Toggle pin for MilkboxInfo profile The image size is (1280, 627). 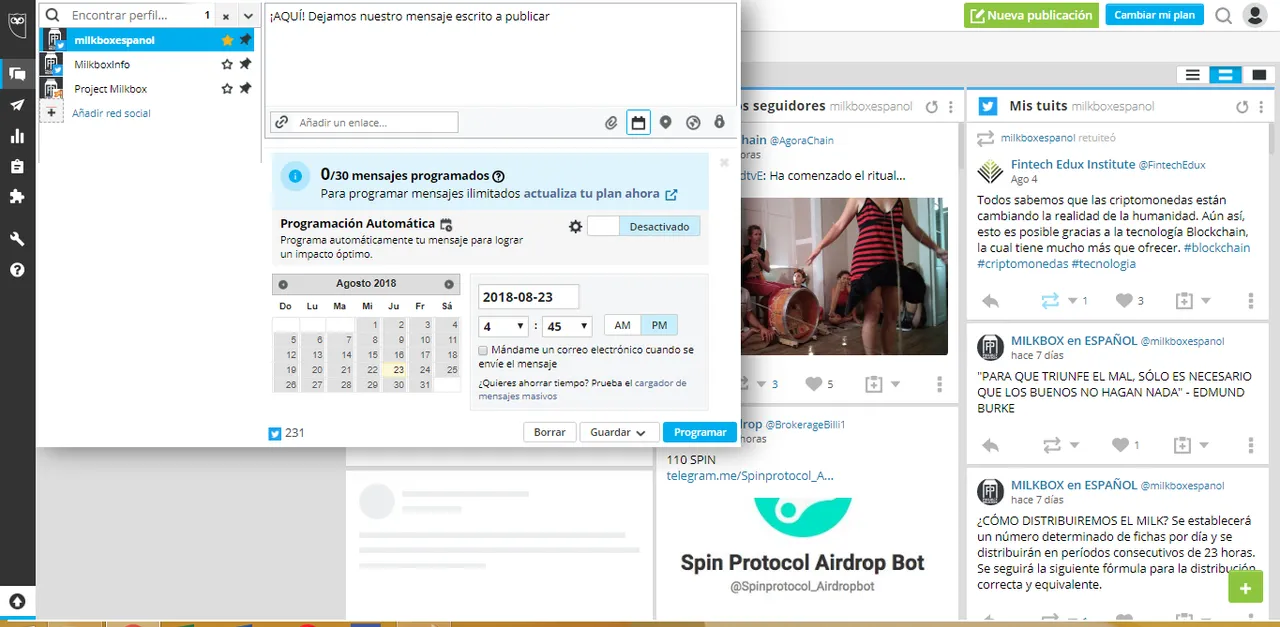(x=245, y=64)
